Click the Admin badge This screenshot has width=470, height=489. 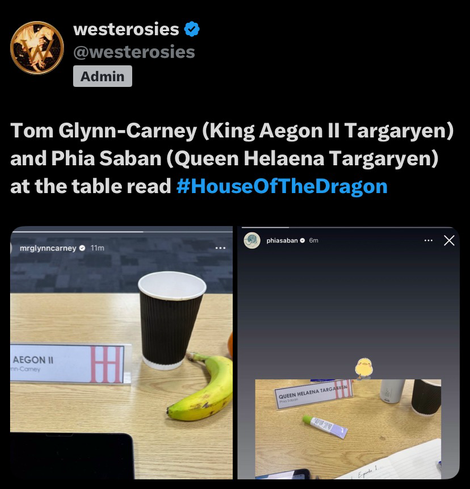(x=103, y=76)
